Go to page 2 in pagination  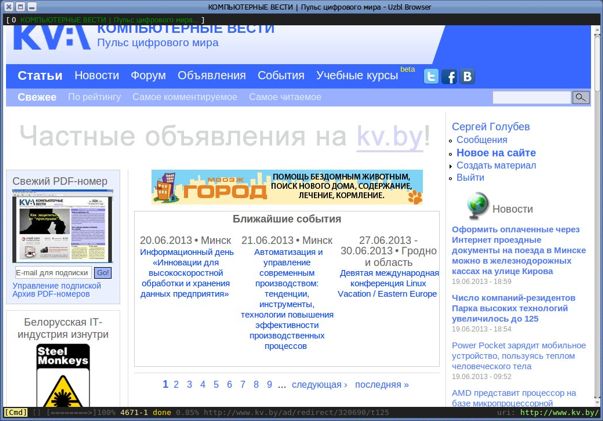coord(177,384)
